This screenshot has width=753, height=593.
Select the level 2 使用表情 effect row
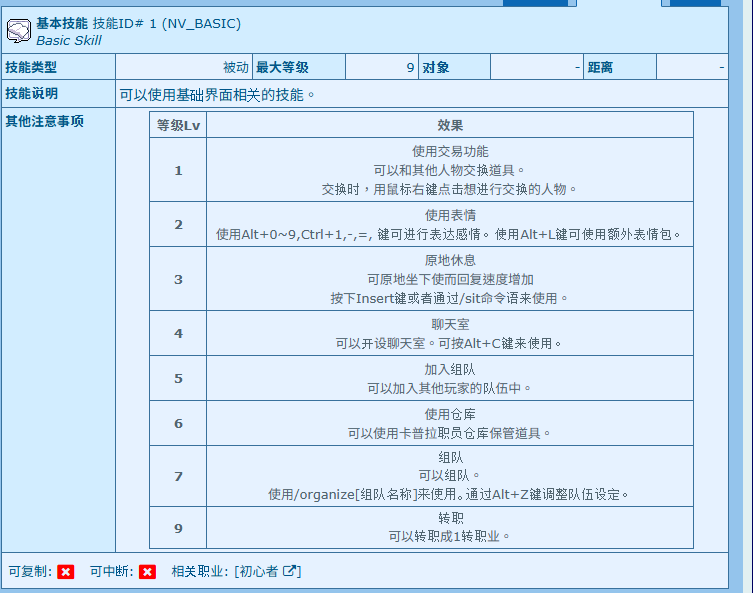(x=450, y=225)
